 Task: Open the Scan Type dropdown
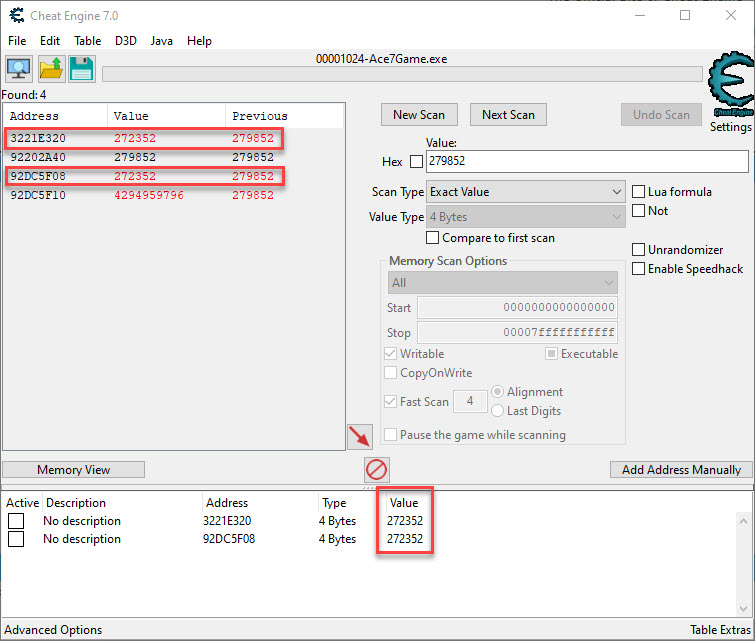coord(525,192)
